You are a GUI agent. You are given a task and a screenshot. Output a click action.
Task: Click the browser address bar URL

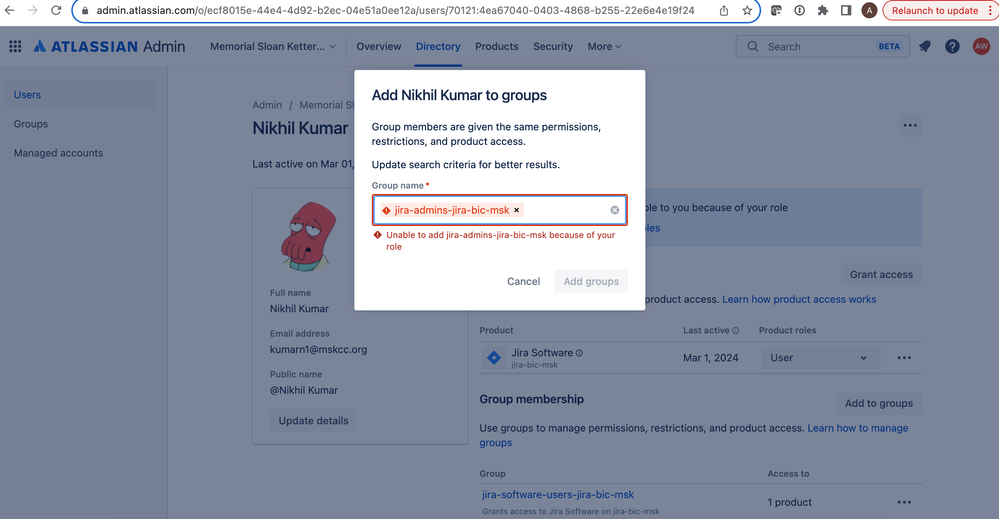coord(395,11)
